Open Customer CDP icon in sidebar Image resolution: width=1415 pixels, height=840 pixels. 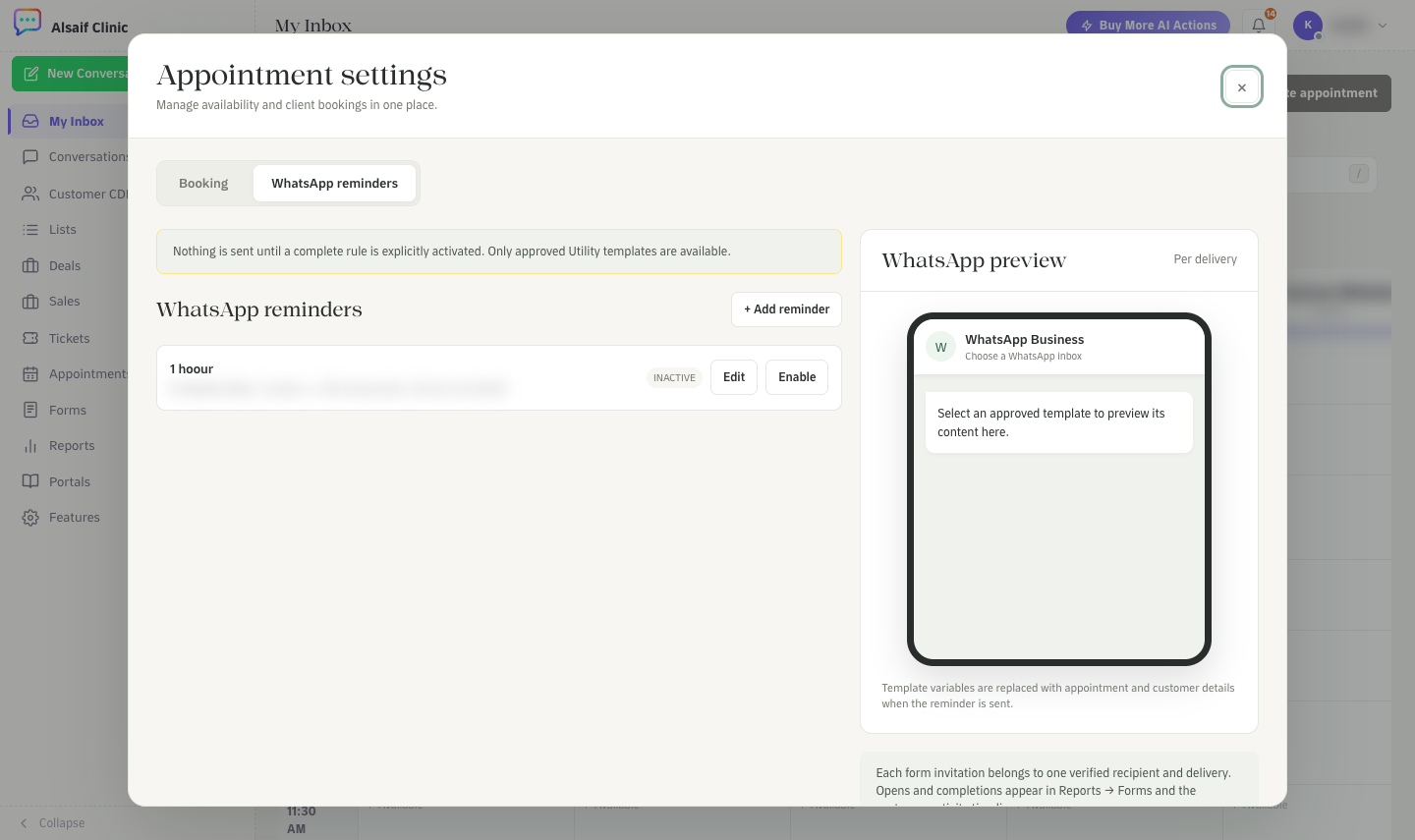coord(30,194)
